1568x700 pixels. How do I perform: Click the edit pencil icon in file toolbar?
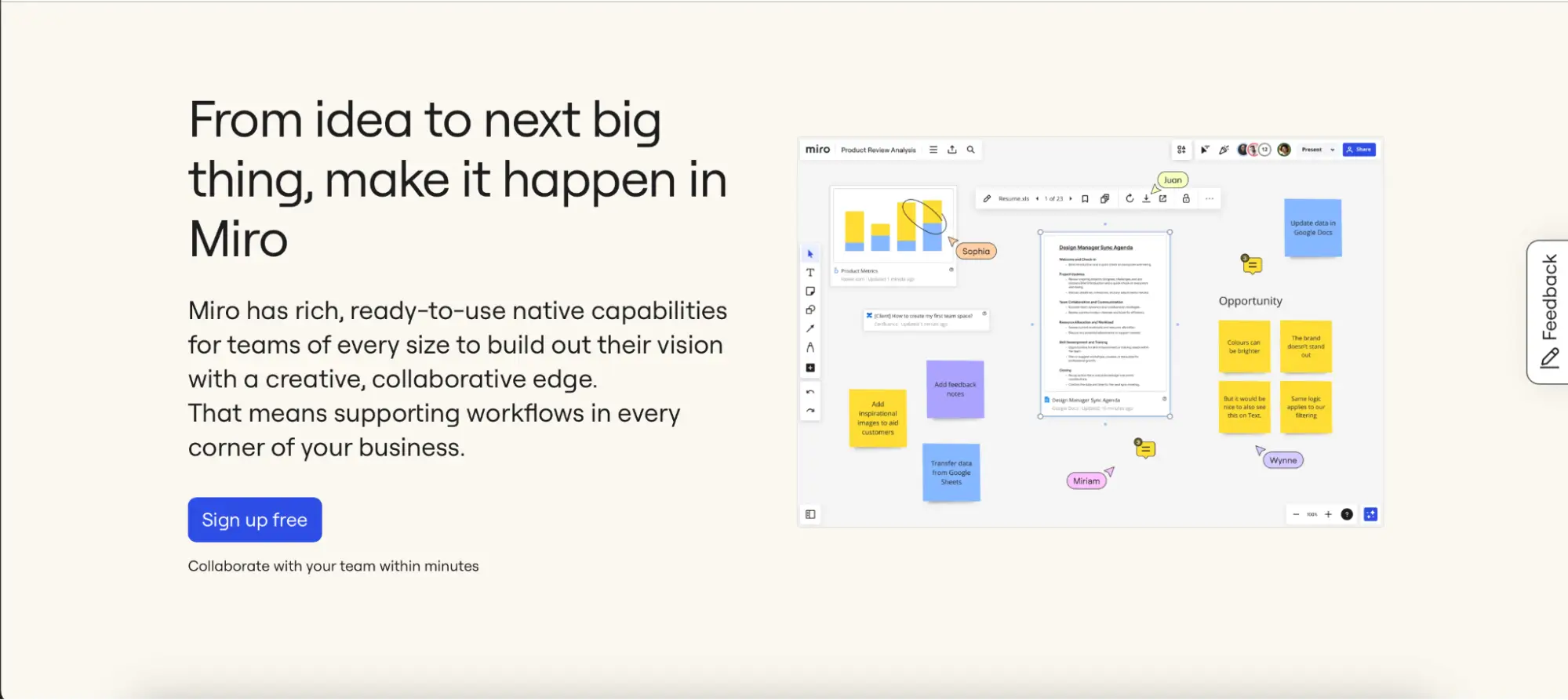pyautogui.click(x=987, y=199)
